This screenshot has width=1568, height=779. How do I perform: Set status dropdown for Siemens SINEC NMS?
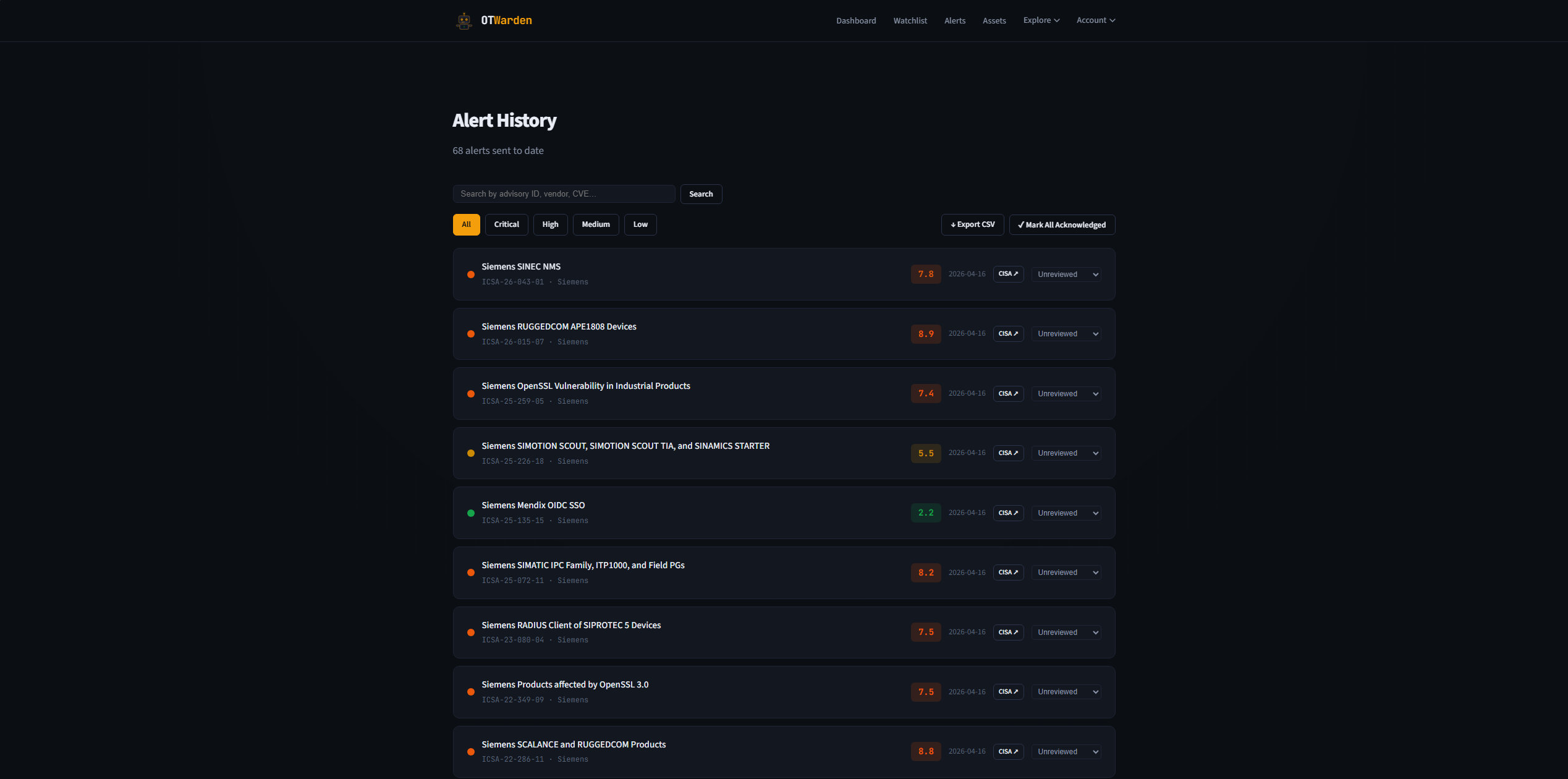1066,275
